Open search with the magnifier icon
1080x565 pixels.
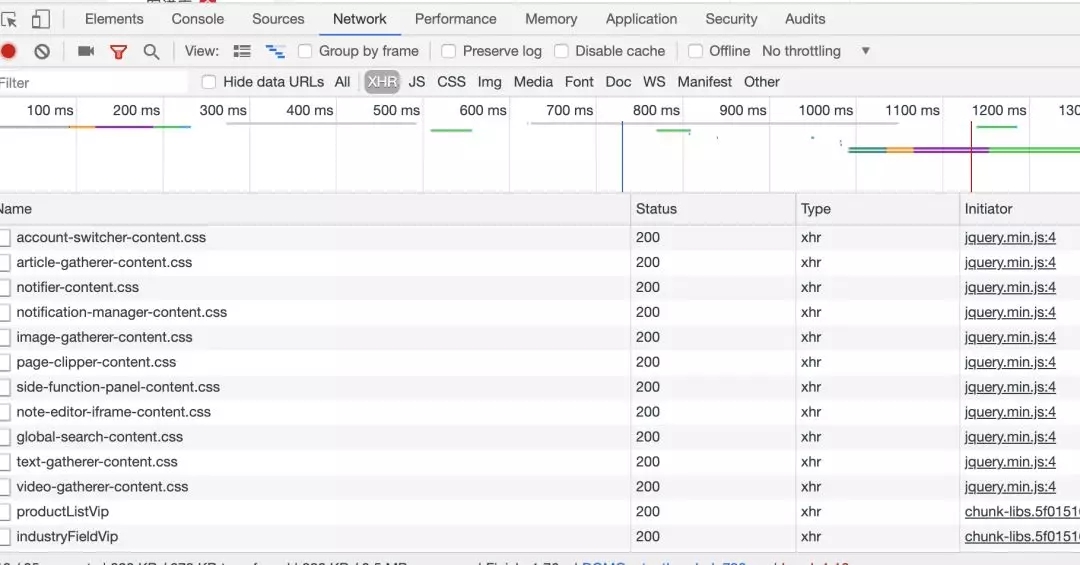[152, 52]
